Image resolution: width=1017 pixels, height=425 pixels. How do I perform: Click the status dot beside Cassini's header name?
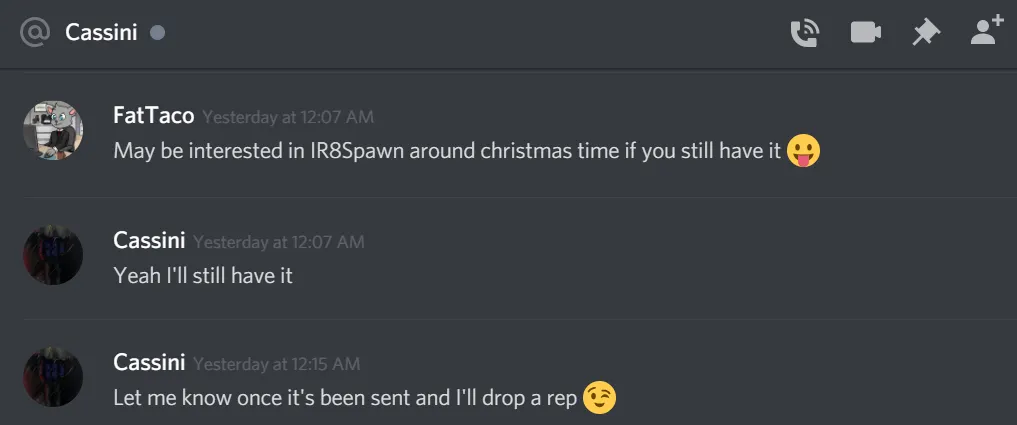pos(158,32)
